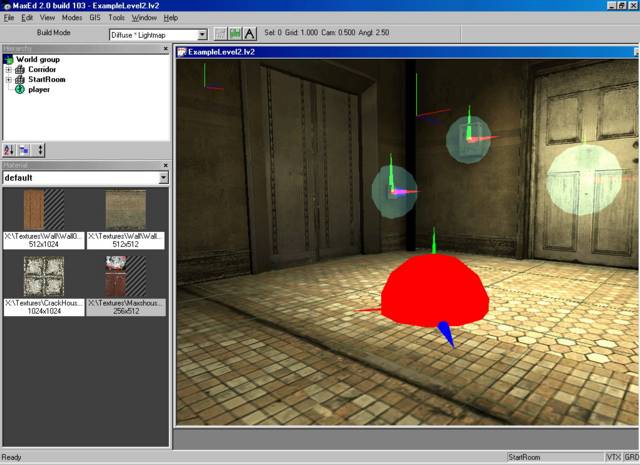The image size is (640, 465).
Task: Click the Angl 2.50 toolbar value
Action: click(374, 33)
